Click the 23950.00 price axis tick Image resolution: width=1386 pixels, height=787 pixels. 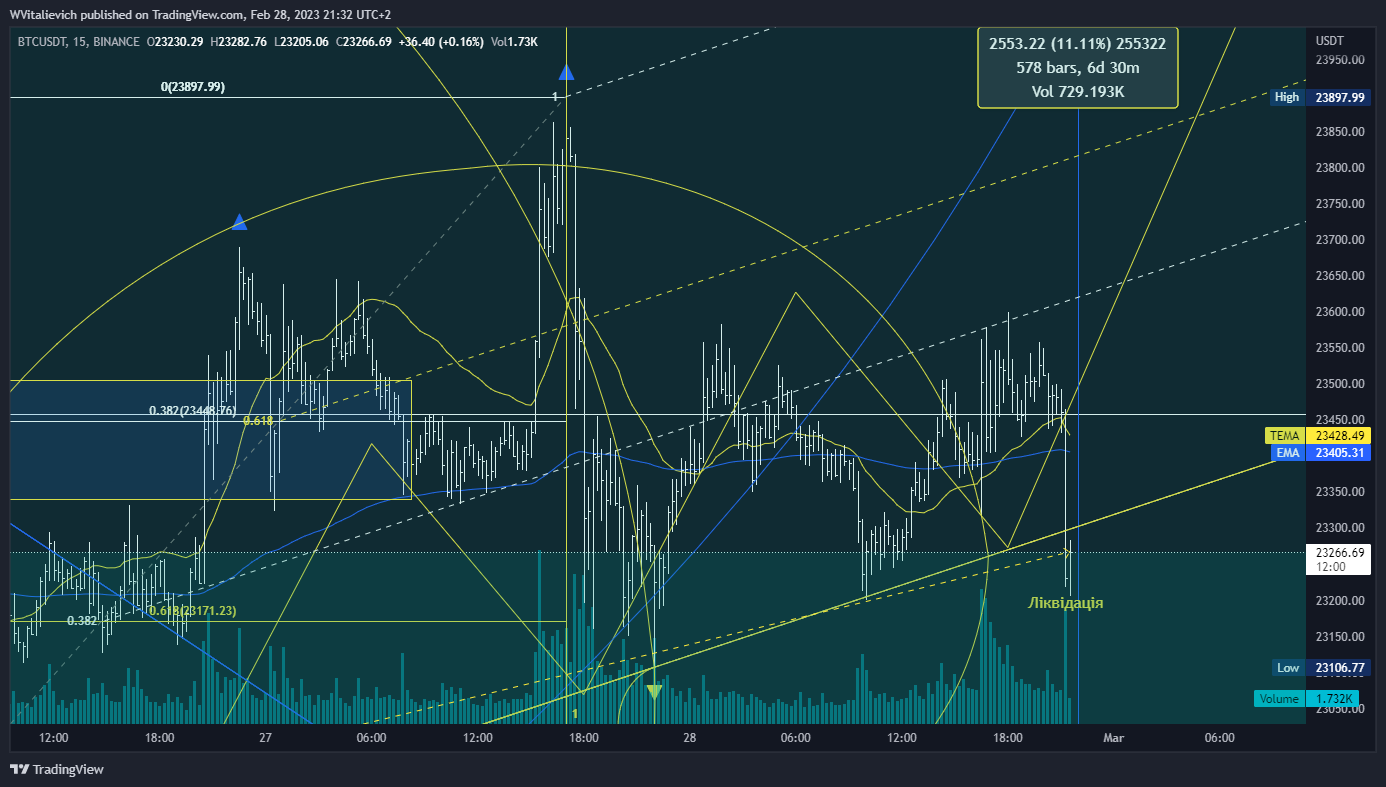[x=1340, y=60]
